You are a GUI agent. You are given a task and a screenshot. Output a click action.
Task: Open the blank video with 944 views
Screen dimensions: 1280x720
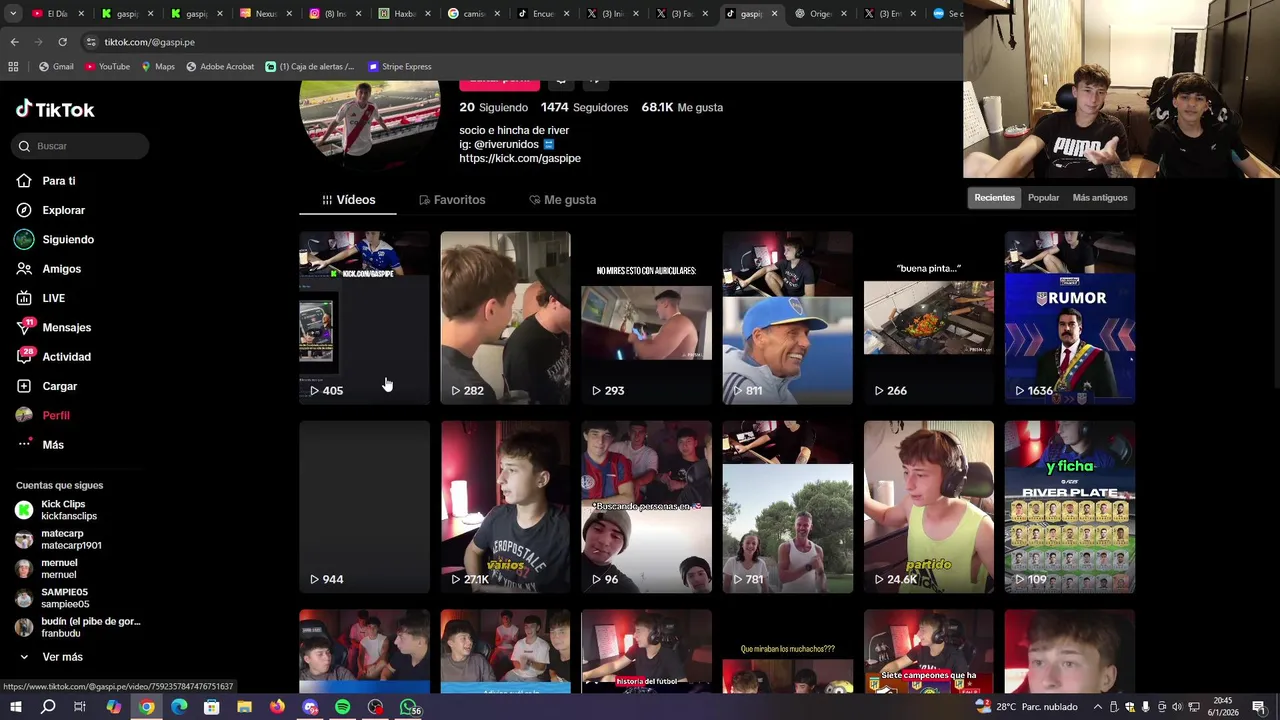(364, 507)
